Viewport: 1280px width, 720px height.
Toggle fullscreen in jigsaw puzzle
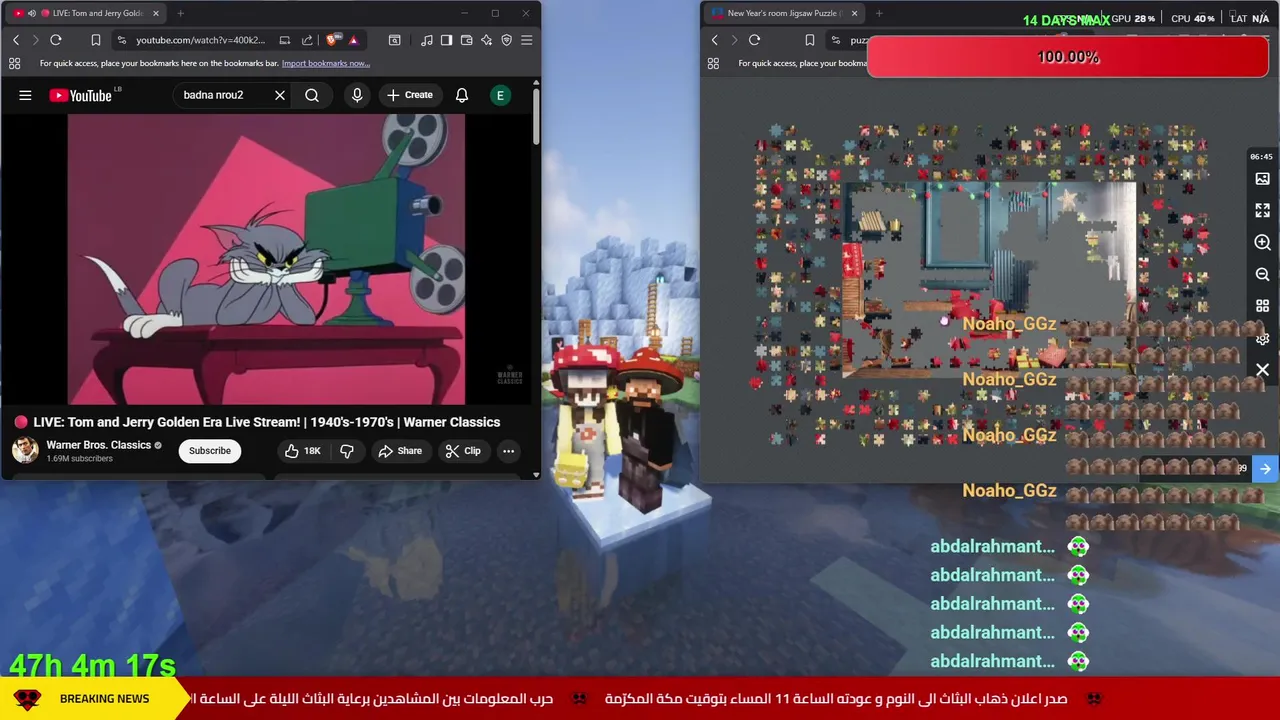coord(1262,211)
